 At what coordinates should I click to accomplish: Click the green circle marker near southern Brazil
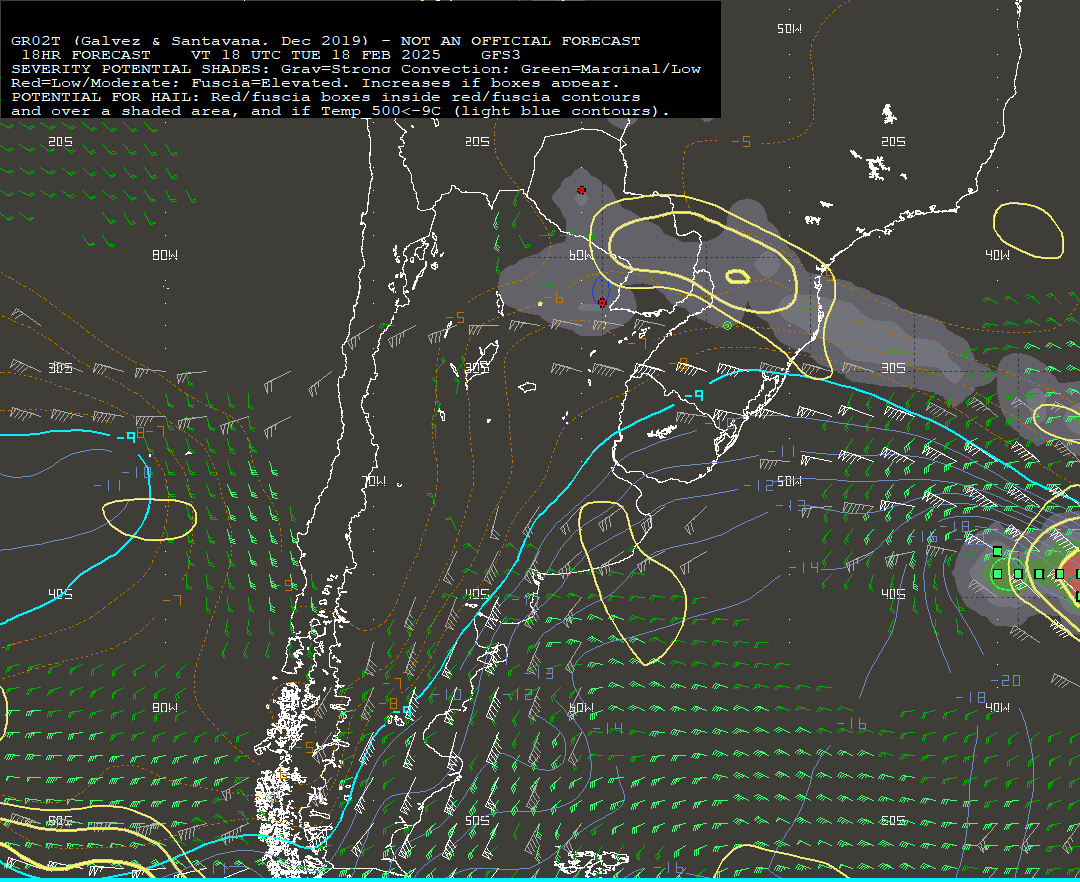pos(727,326)
